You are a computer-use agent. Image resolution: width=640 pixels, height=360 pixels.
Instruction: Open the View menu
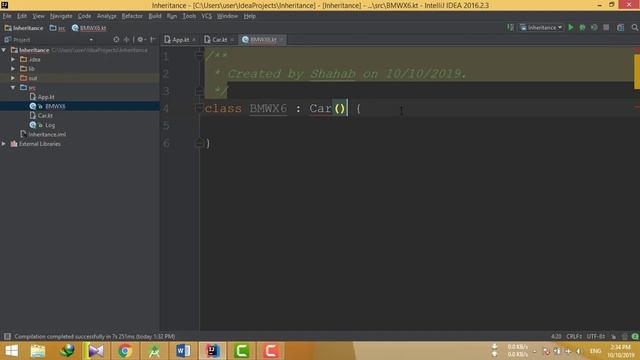(x=38, y=16)
